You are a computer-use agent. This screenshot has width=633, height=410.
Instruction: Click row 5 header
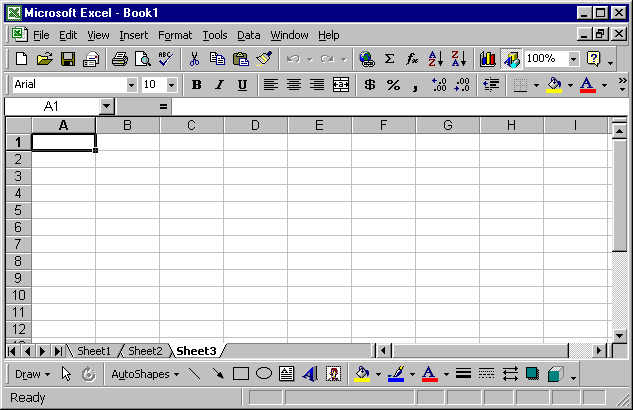click(x=18, y=210)
